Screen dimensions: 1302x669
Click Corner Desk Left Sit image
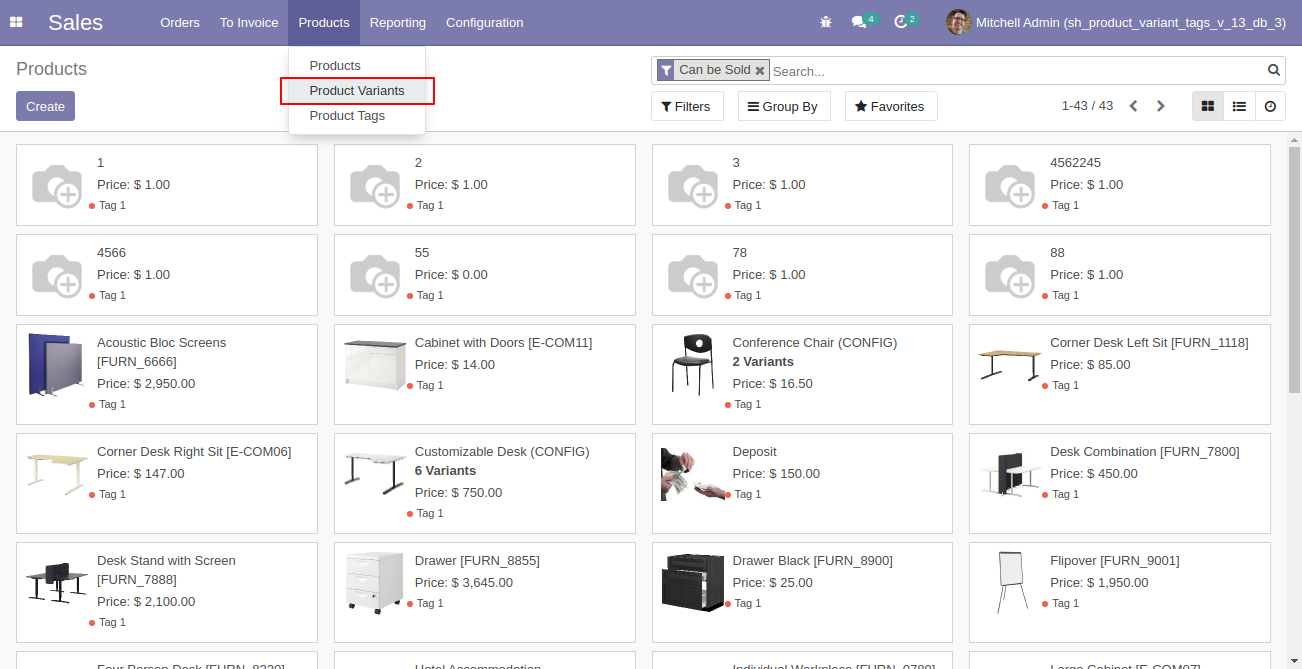click(1010, 364)
